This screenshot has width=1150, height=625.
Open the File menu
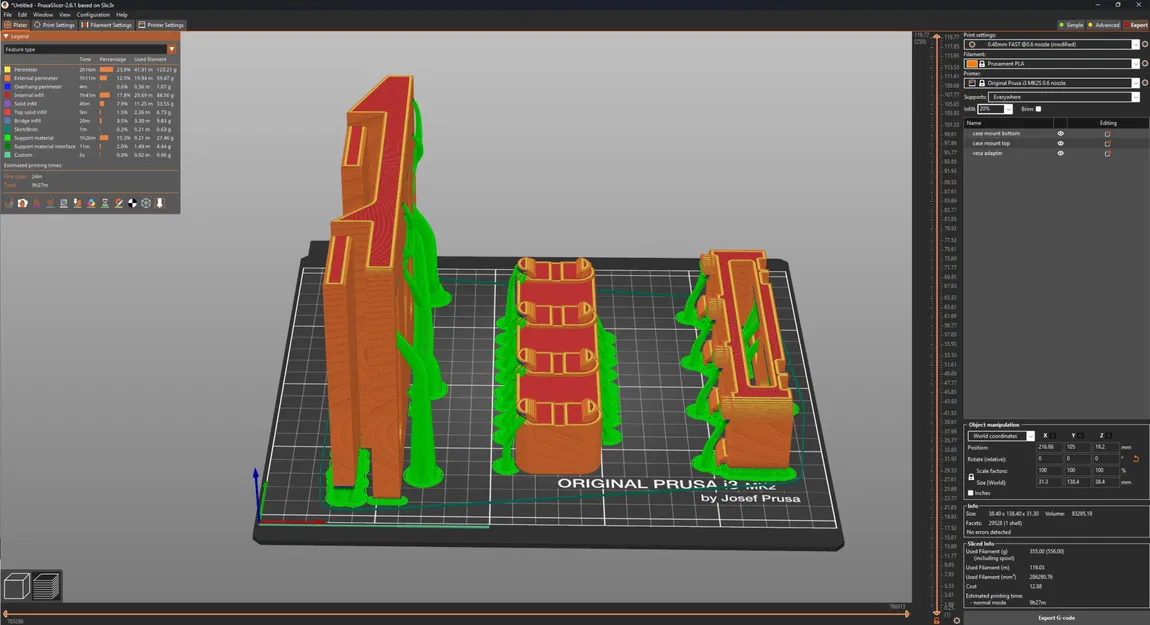(7, 15)
